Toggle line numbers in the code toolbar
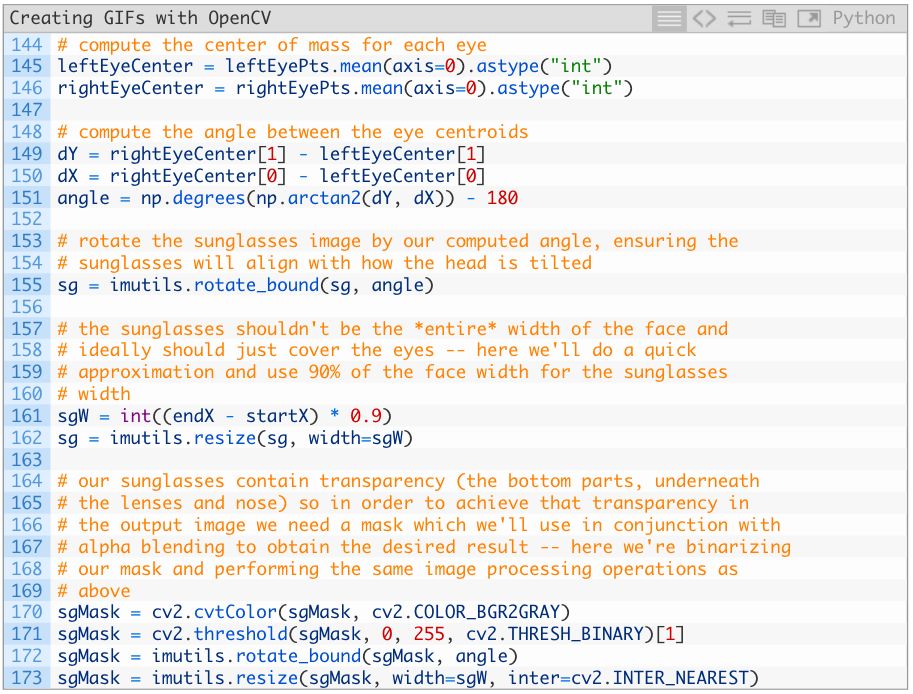 pos(668,19)
